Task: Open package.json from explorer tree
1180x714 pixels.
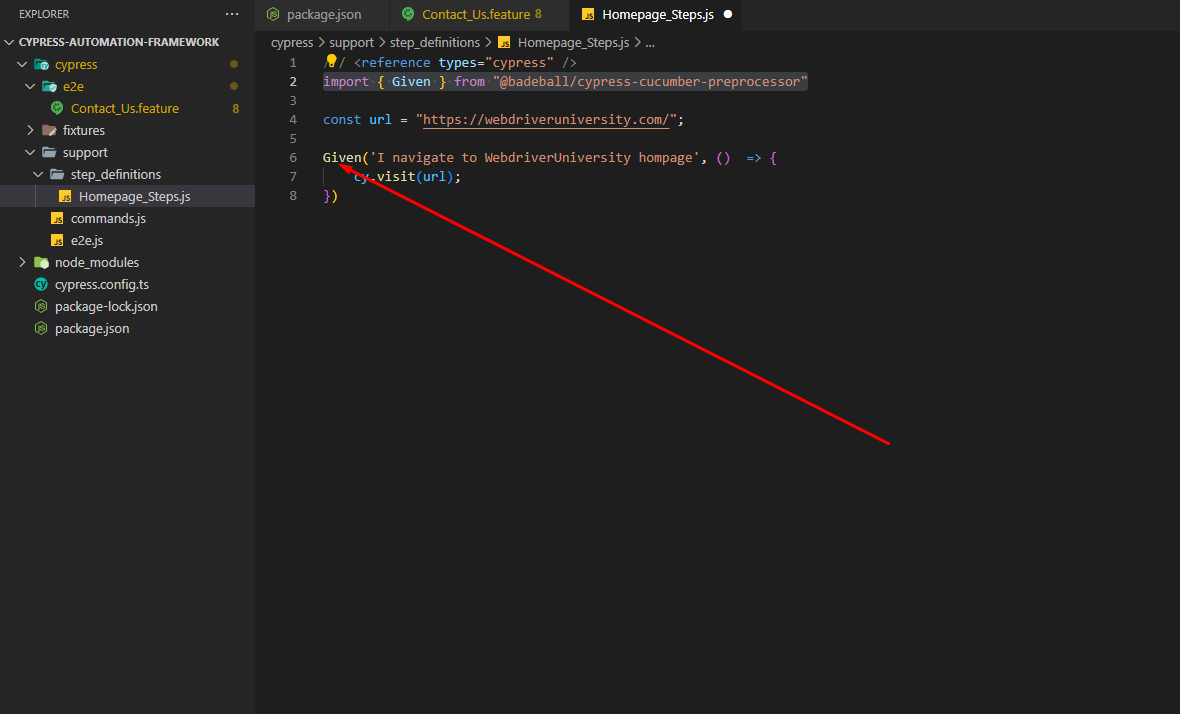Action: click(92, 329)
